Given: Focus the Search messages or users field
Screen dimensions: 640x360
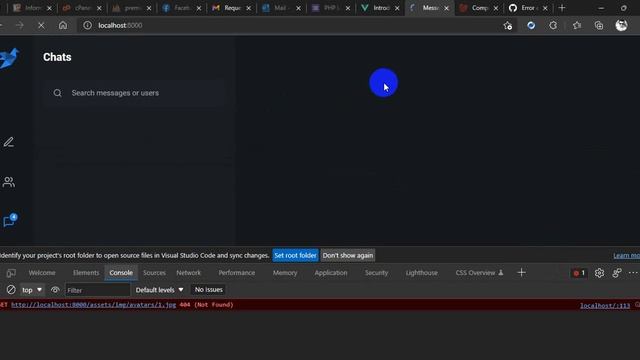Looking at the screenshot, I should click(x=135, y=93).
